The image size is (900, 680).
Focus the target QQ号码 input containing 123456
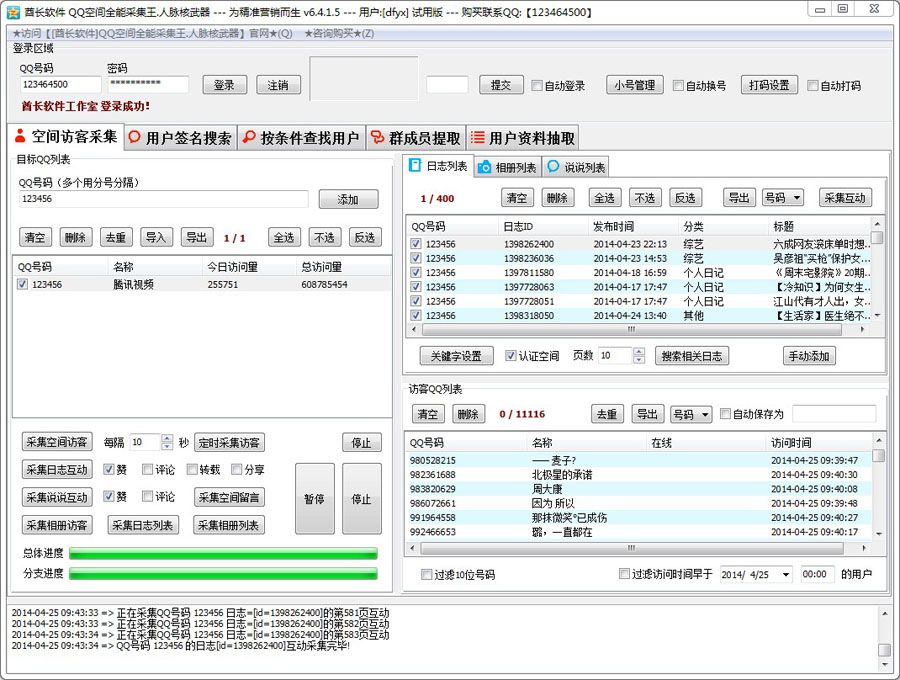(x=164, y=199)
